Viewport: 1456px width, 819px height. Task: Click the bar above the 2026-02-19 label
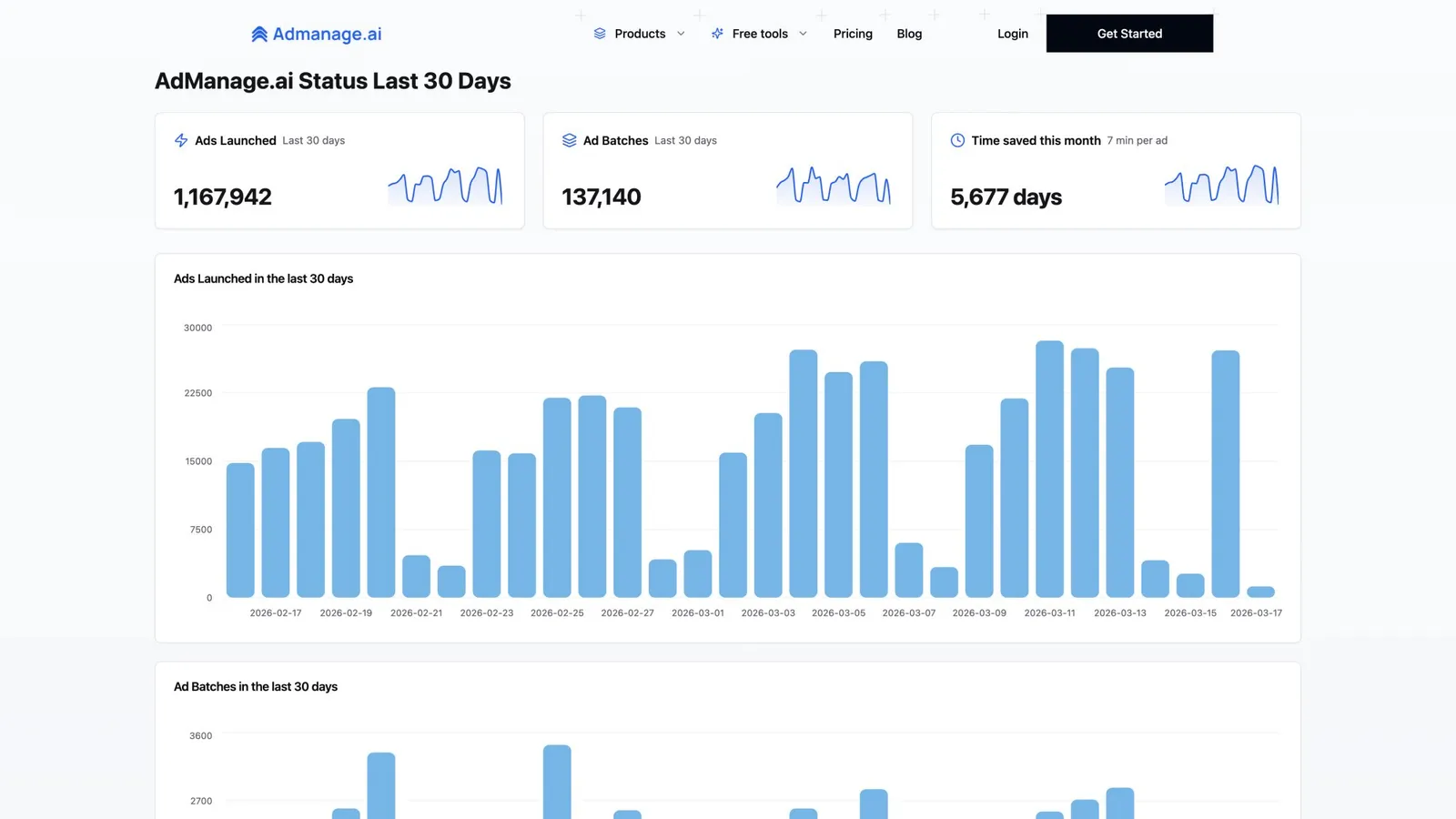coord(346,508)
